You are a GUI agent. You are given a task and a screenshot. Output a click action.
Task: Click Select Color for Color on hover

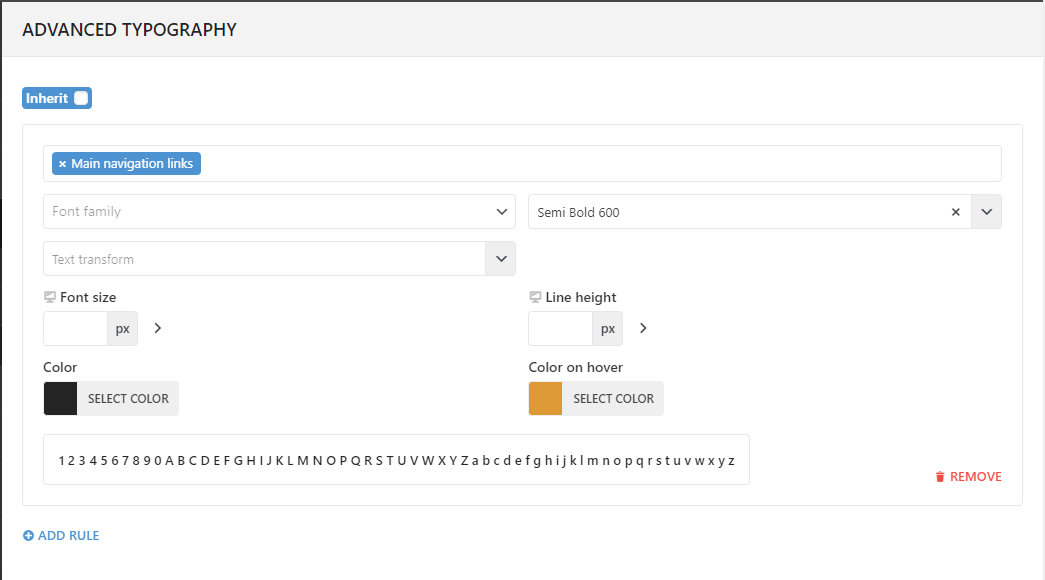pos(613,398)
